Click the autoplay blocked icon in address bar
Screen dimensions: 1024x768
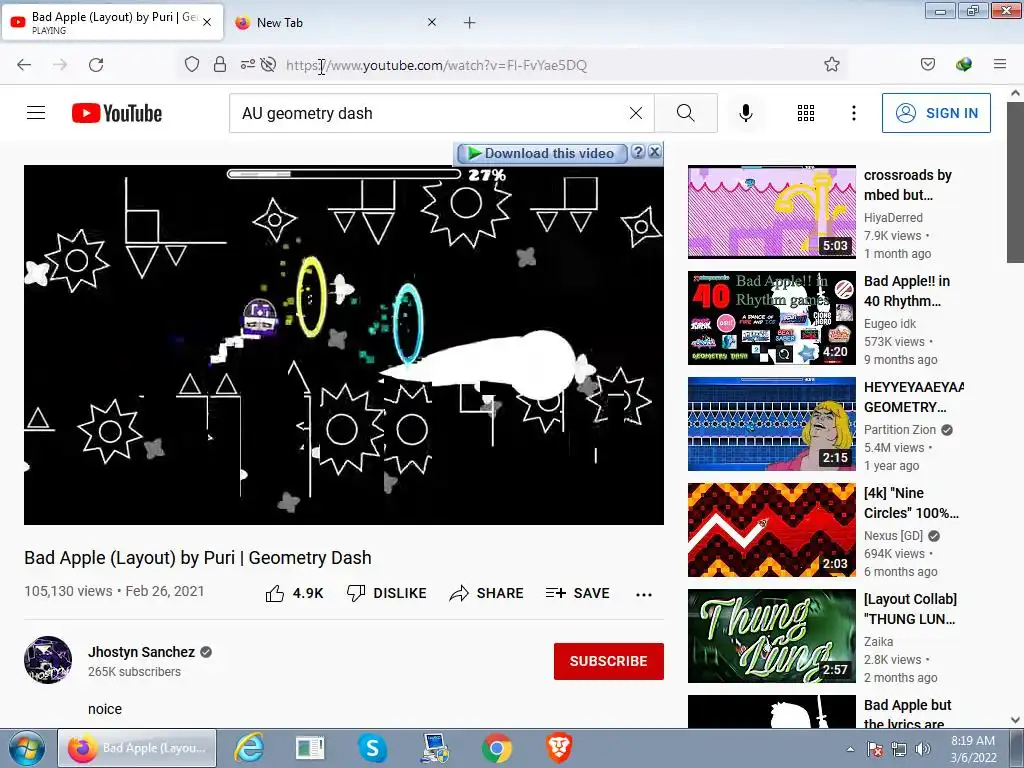pyautogui.click(x=268, y=64)
